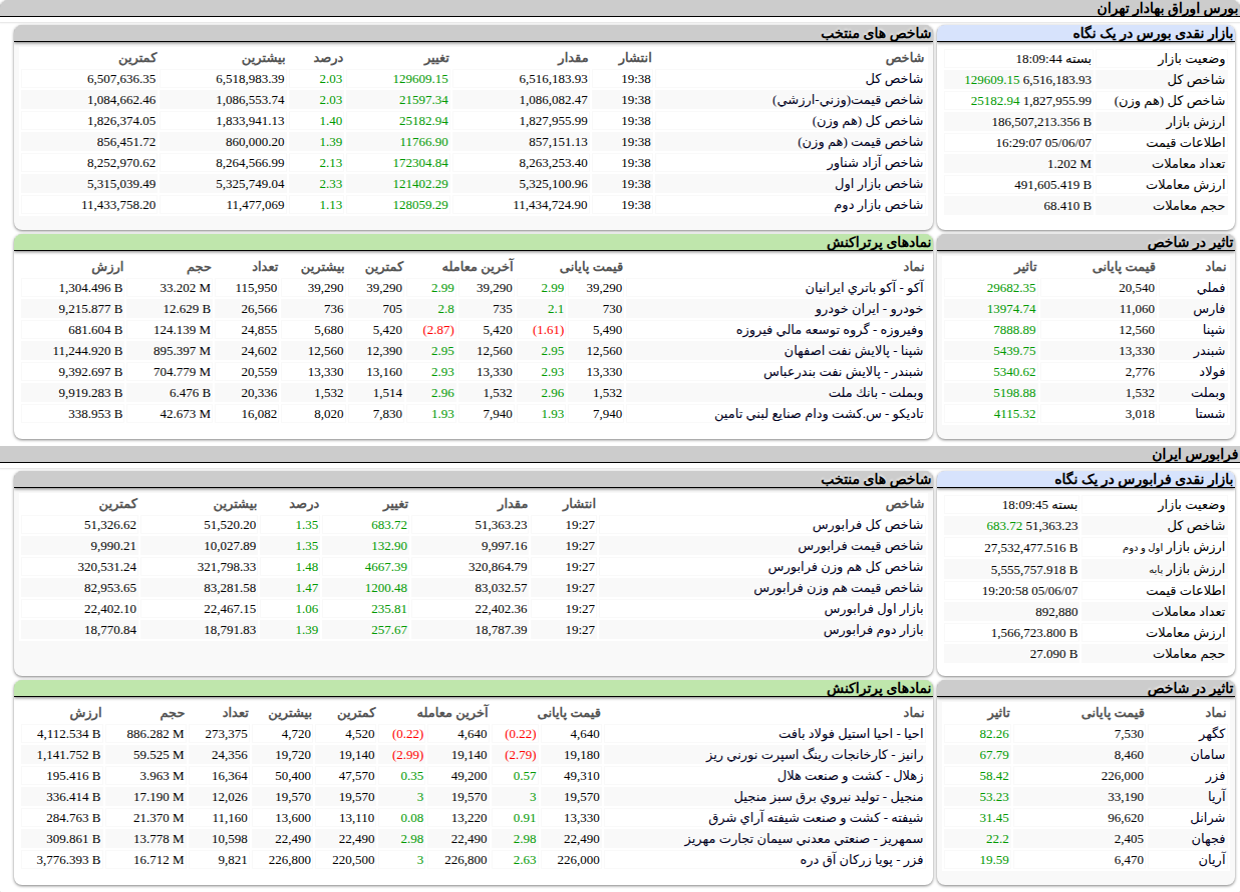The height and width of the screenshot is (892, 1240).
Task: Open the فجهان symbol link
Action: (x=1209, y=839)
